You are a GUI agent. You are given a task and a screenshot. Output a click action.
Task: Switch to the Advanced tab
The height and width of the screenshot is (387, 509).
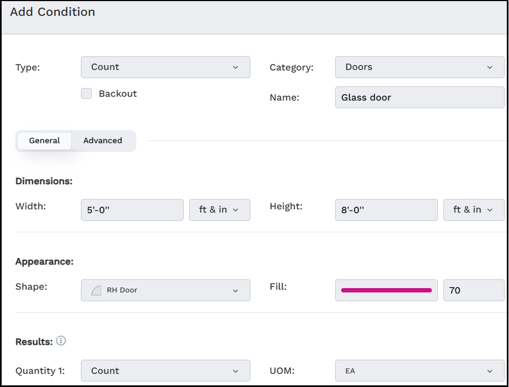(103, 141)
